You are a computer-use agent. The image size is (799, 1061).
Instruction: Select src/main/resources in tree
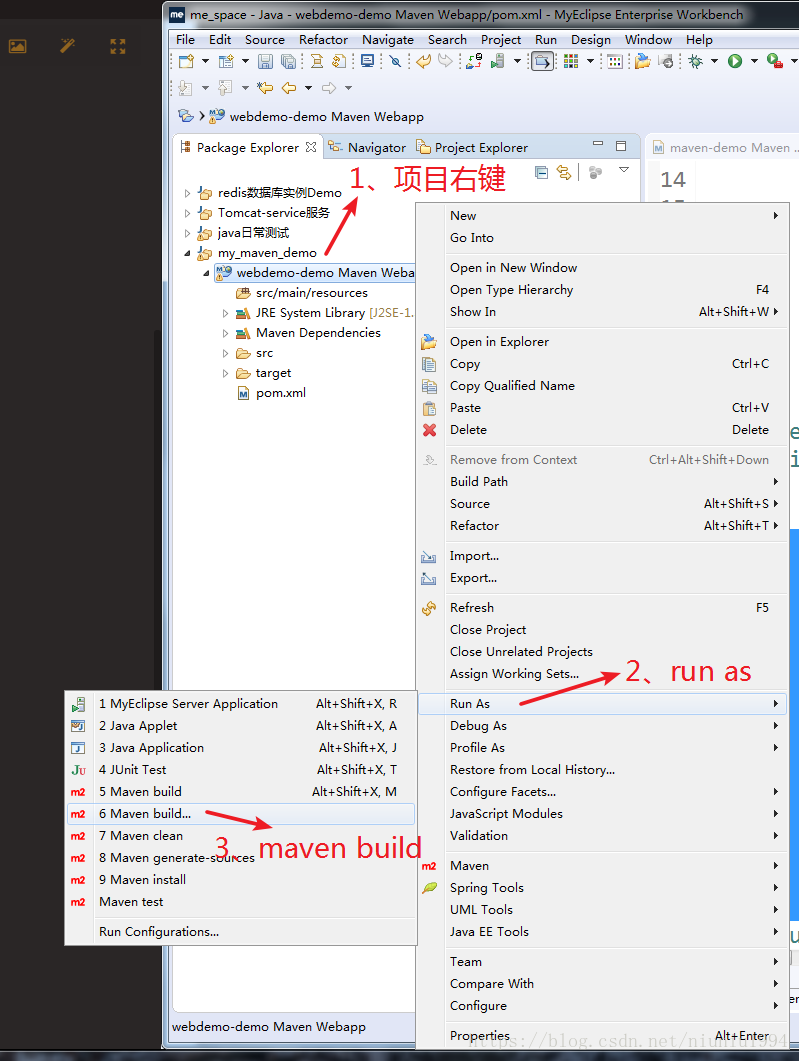(x=302, y=293)
